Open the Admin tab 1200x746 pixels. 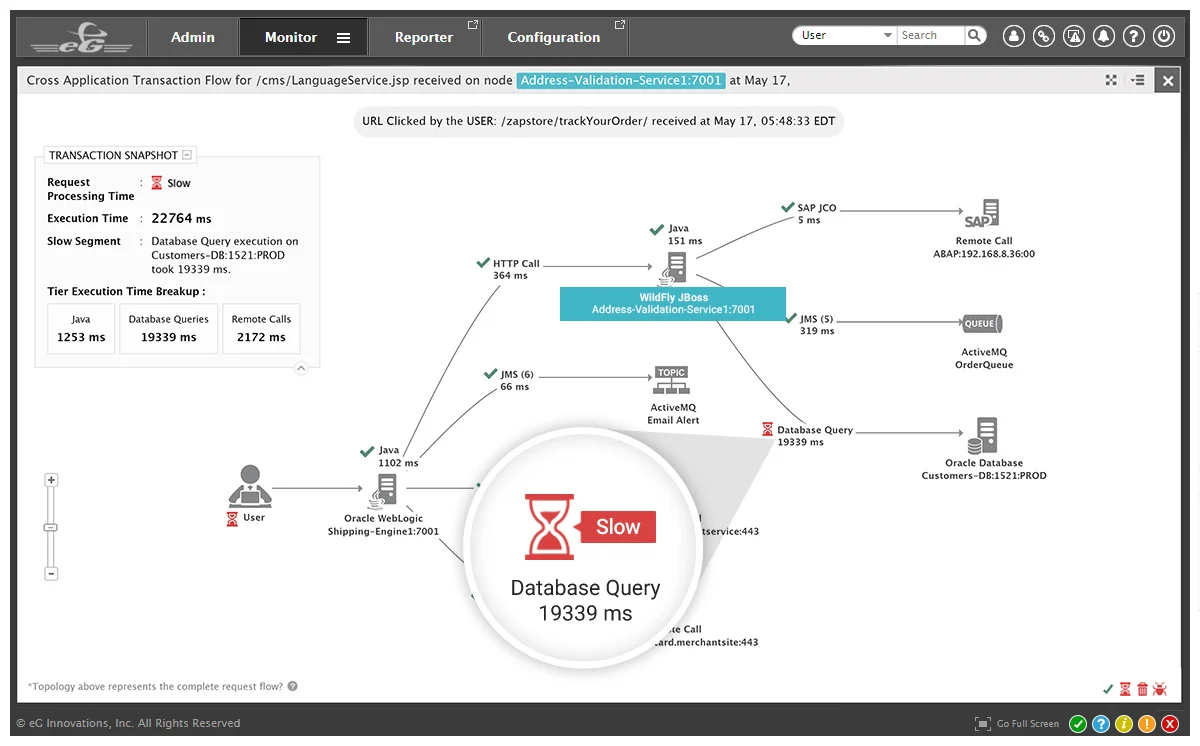point(192,37)
